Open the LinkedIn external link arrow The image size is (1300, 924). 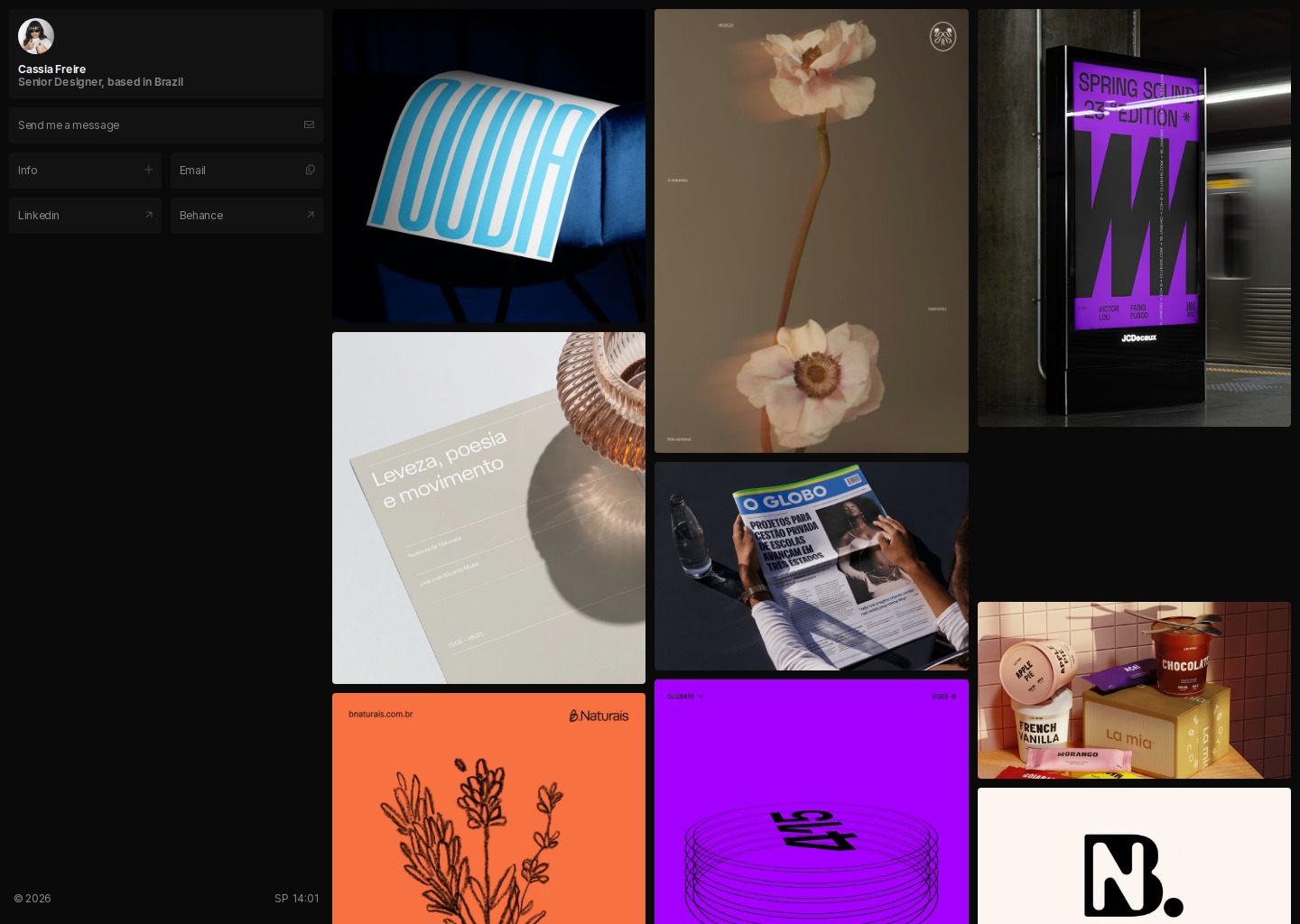pyautogui.click(x=149, y=215)
